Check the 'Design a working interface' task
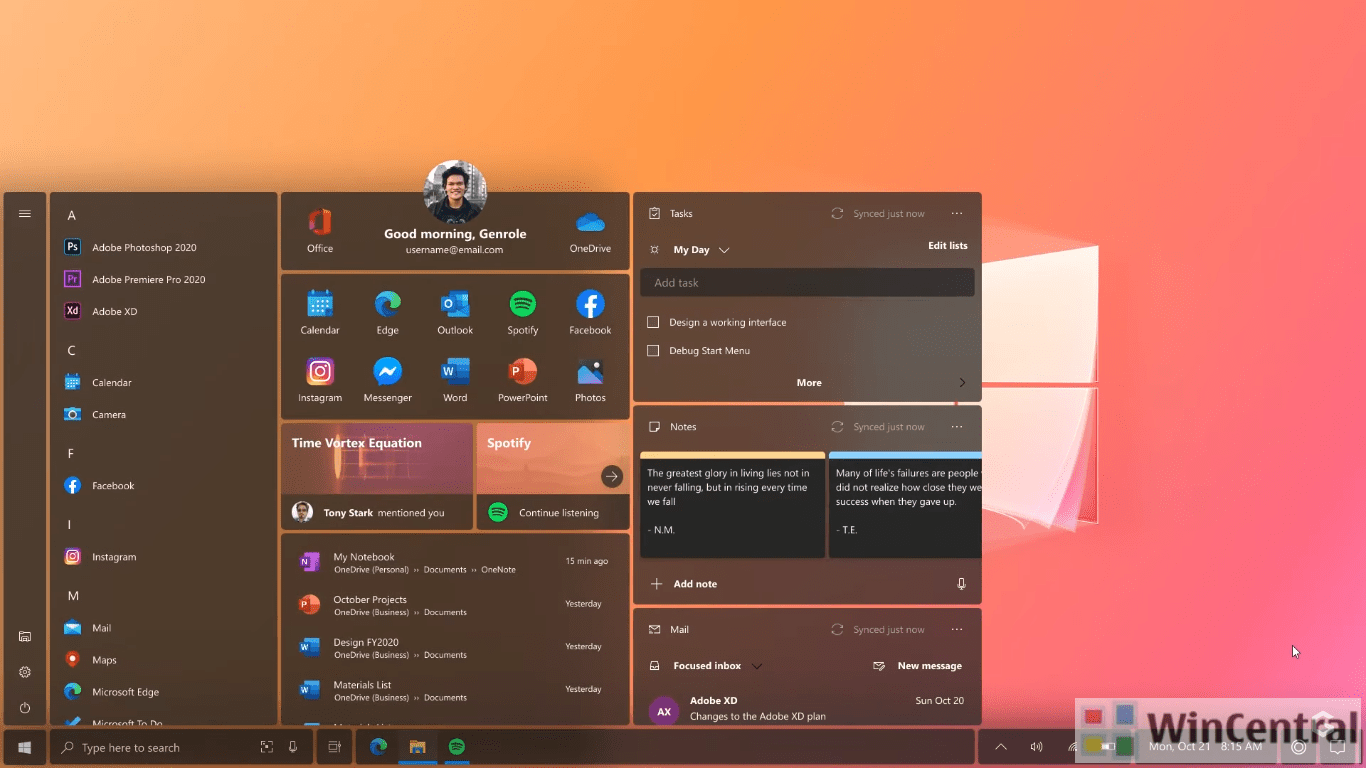Viewport: 1366px width, 768px height. [x=653, y=322]
